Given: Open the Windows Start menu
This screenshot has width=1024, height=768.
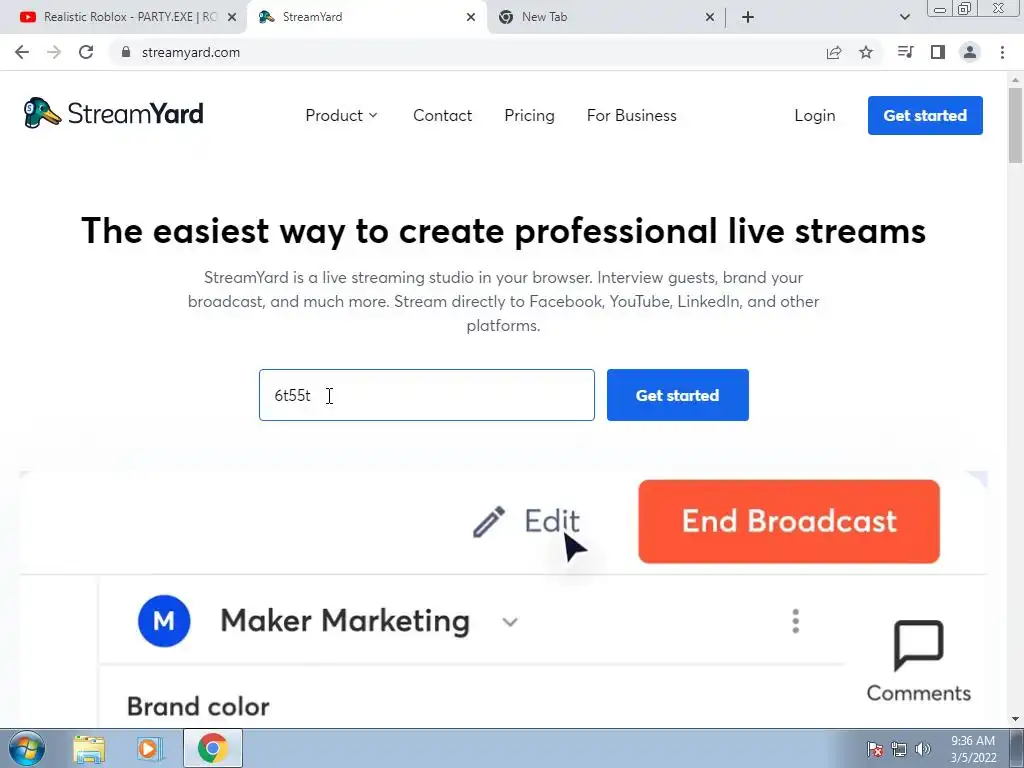Looking at the screenshot, I should [x=27, y=748].
